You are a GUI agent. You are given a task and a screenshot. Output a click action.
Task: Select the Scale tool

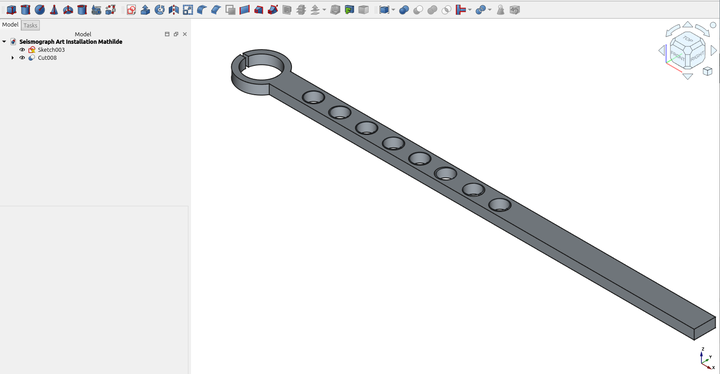tap(188, 10)
